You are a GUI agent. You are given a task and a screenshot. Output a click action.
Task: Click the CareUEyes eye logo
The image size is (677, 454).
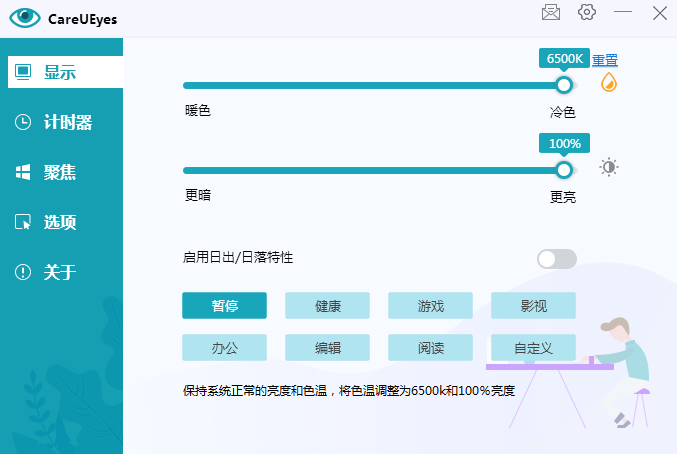[x=25, y=18]
